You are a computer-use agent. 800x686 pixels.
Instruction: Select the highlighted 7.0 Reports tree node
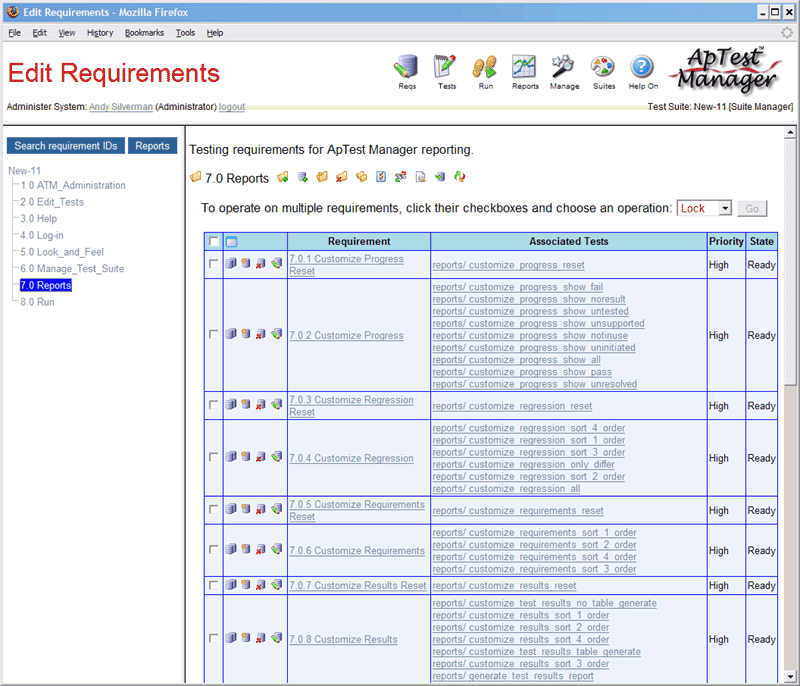point(45,285)
